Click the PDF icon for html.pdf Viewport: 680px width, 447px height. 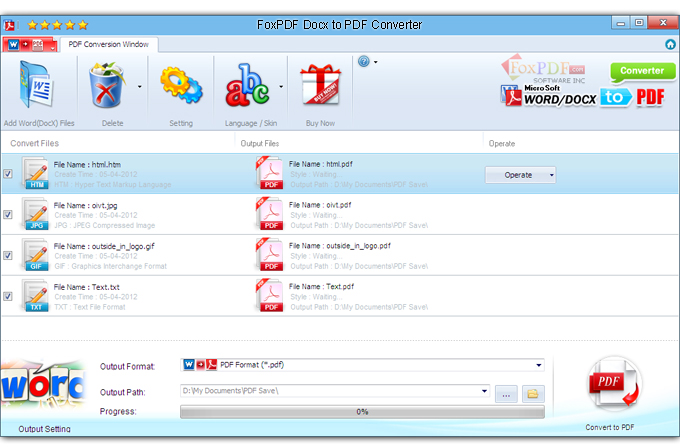pyautogui.click(x=270, y=173)
